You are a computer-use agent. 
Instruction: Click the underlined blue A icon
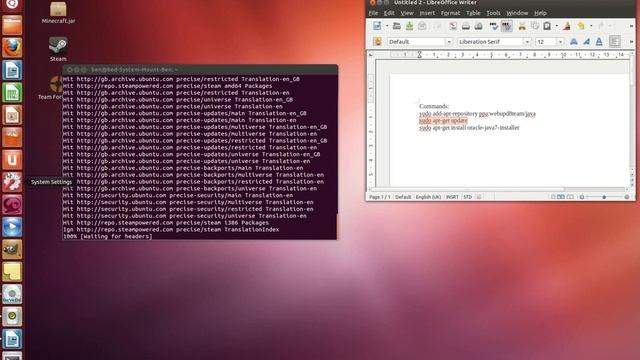(599, 42)
